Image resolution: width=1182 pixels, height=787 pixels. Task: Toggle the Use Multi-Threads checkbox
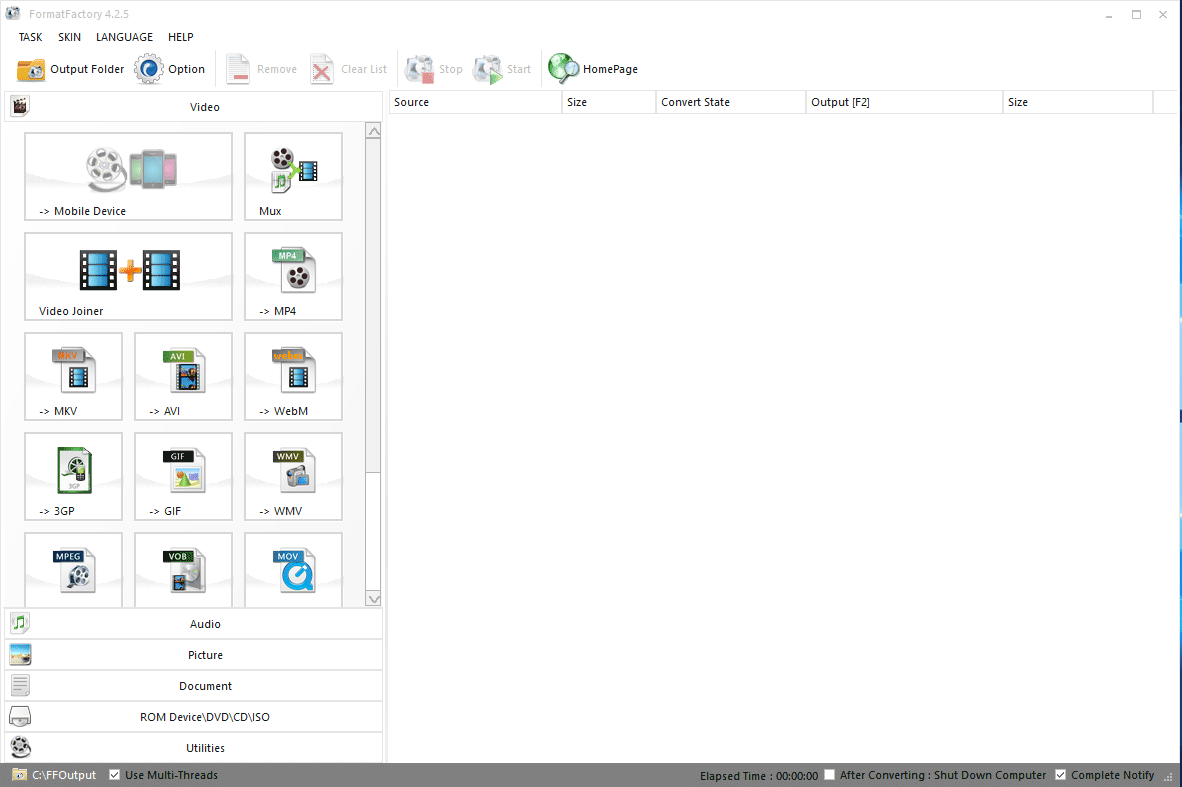click(x=115, y=775)
